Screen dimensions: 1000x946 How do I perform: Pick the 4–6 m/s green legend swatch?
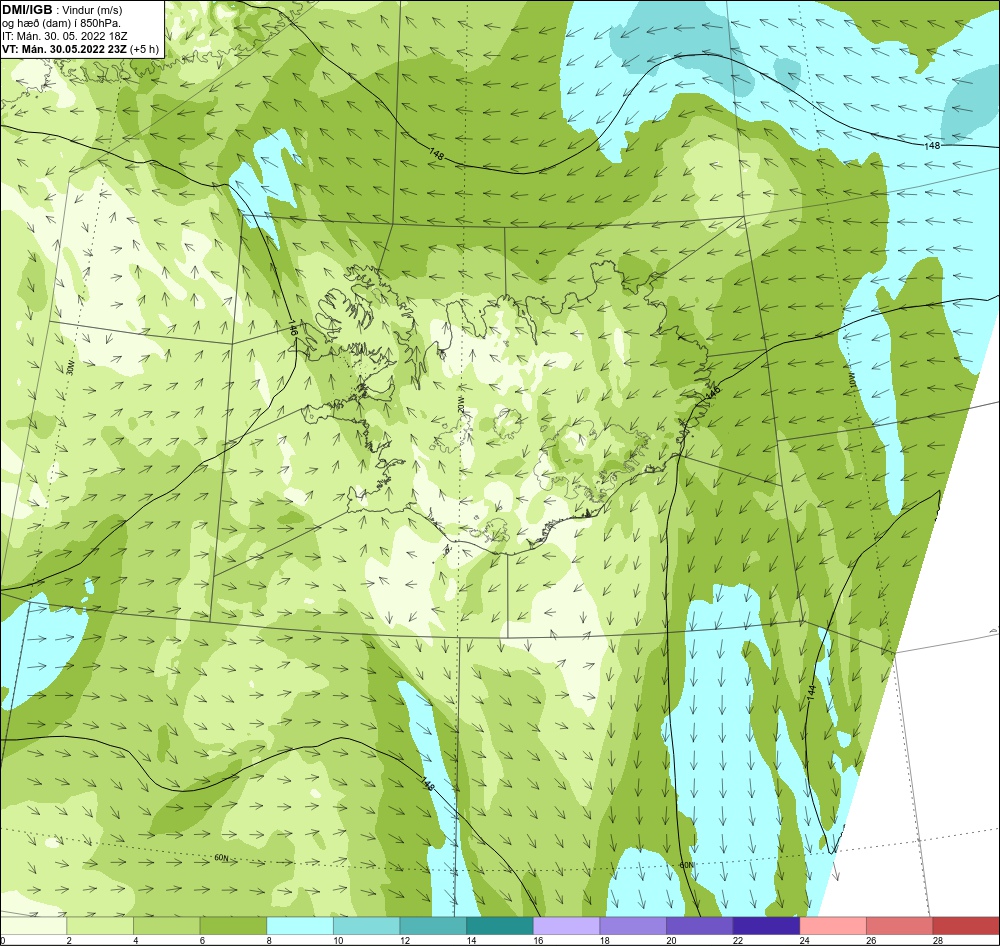pyautogui.click(x=166, y=926)
